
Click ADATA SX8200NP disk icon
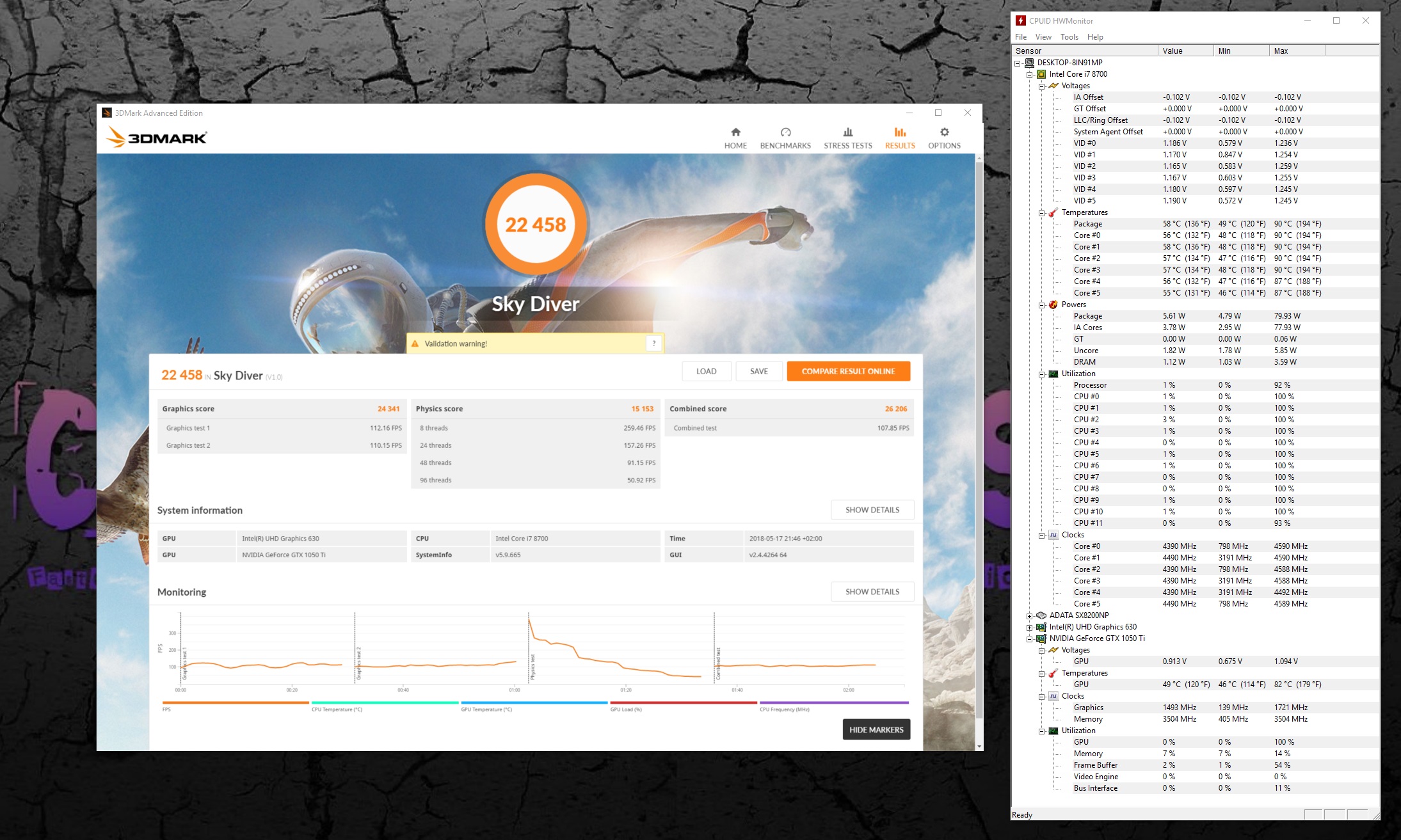click(x=1041, y=615)
